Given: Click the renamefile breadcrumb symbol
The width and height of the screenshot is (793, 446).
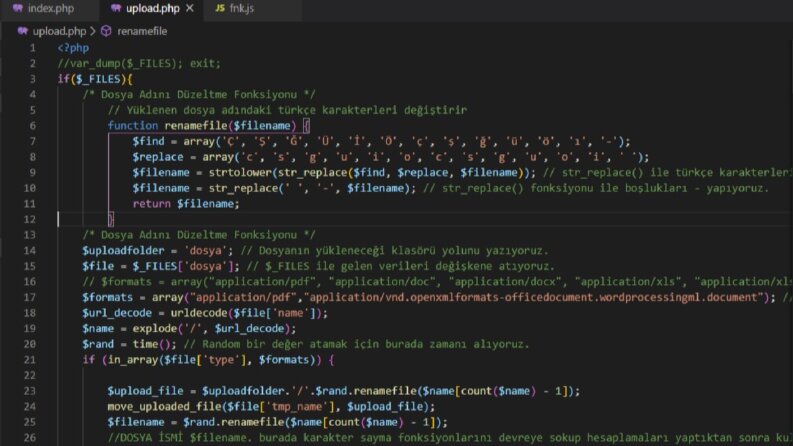Looking at the screenshot, I should 142,31.
